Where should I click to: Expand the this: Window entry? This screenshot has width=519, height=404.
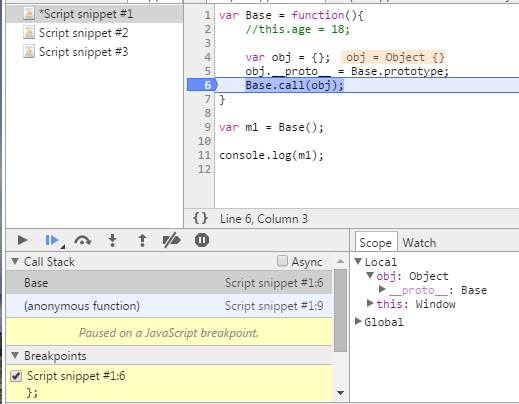coord(370,303)
